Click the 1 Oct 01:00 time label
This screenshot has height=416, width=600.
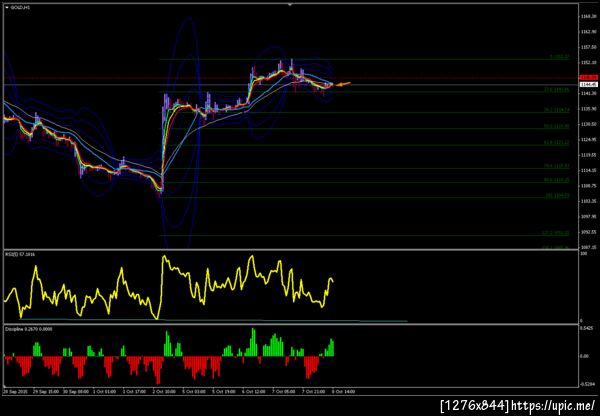click(x=104, y=392)
